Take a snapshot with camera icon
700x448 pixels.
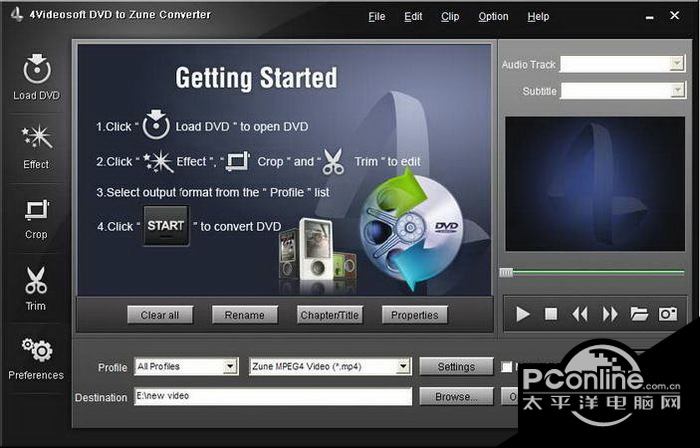click(x=668, y=314)
